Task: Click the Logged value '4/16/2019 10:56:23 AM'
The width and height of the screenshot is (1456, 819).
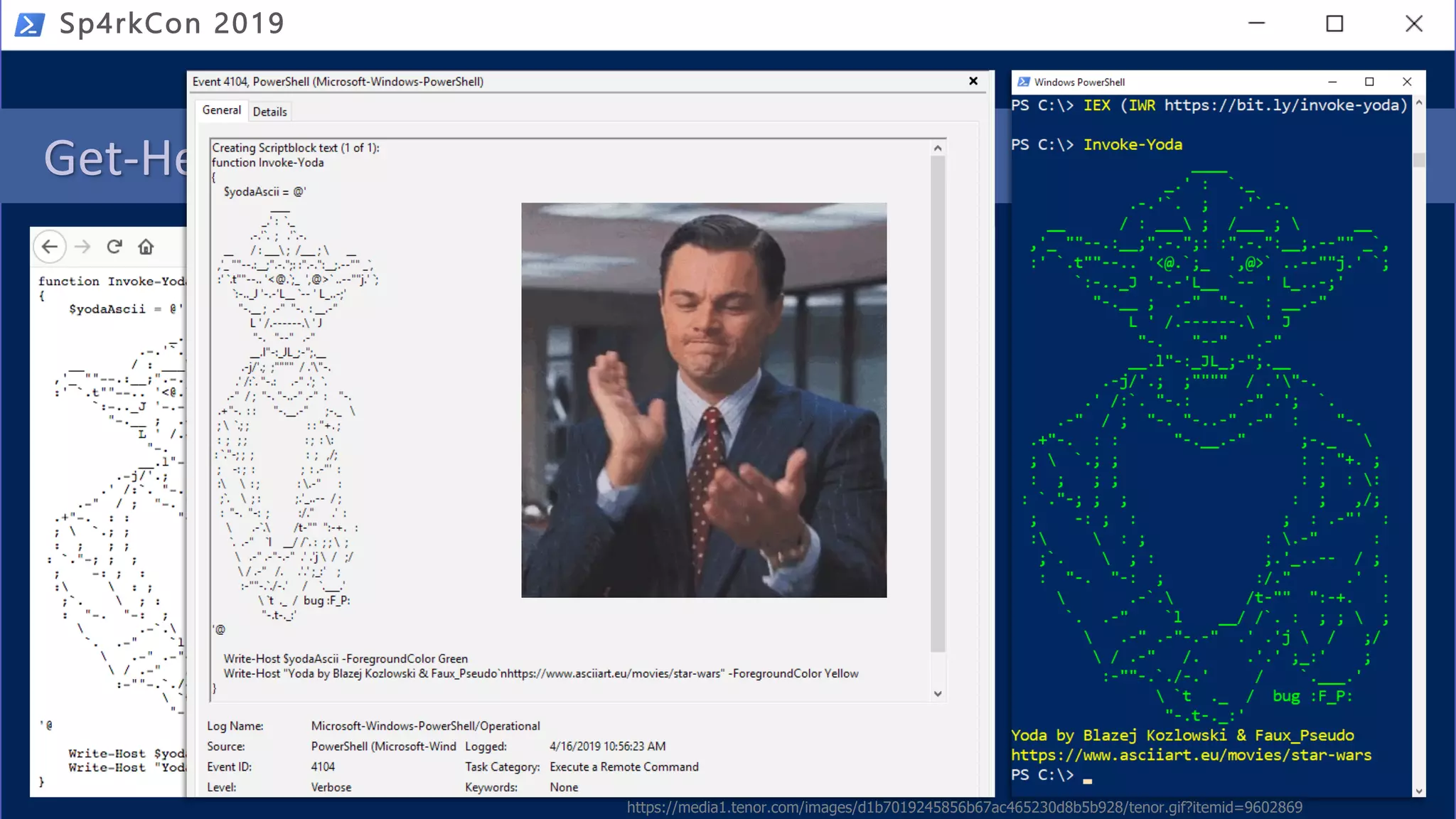Action: click(608, 746)
